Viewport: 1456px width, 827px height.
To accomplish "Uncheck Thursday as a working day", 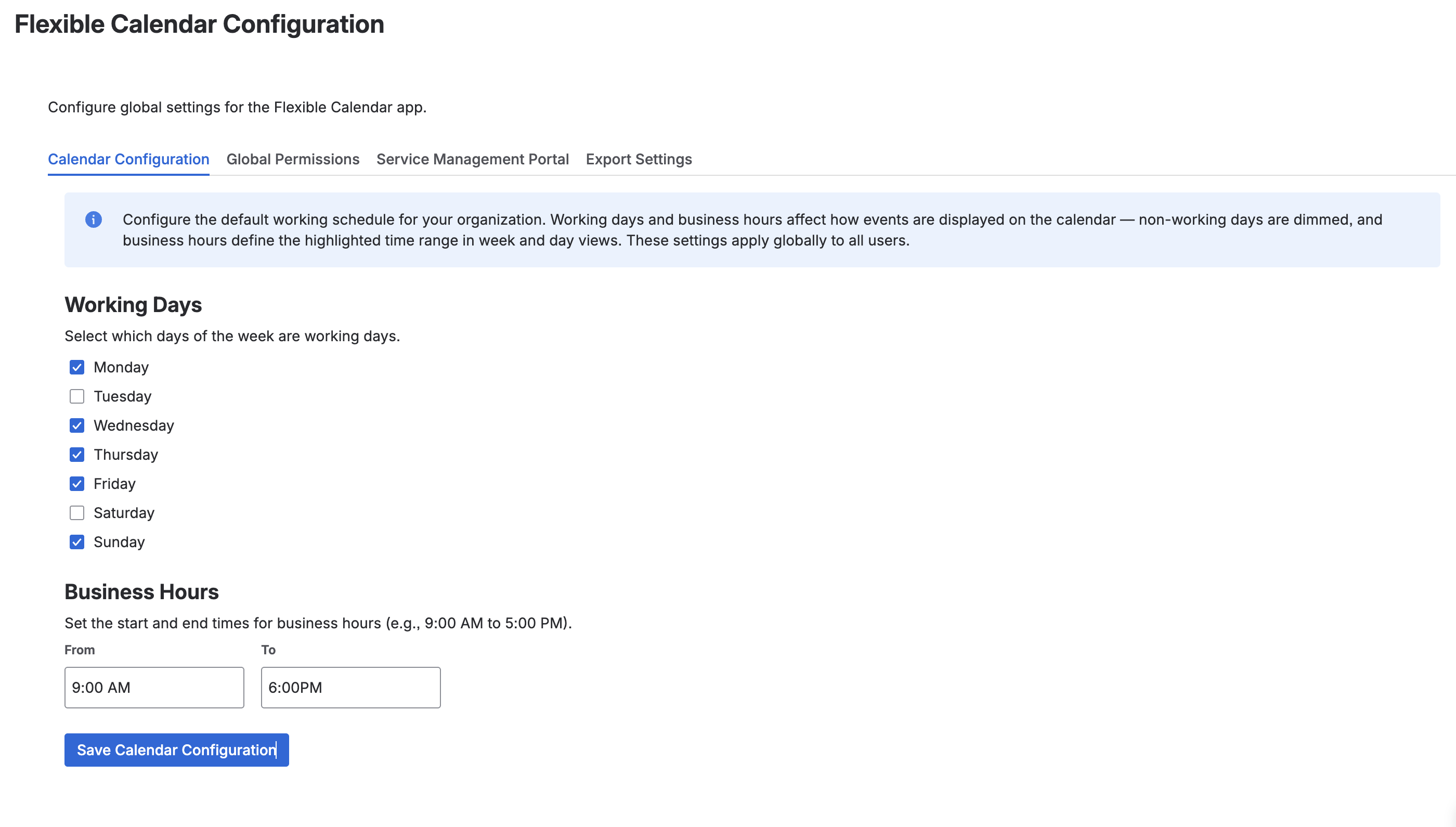I will 76,455.
